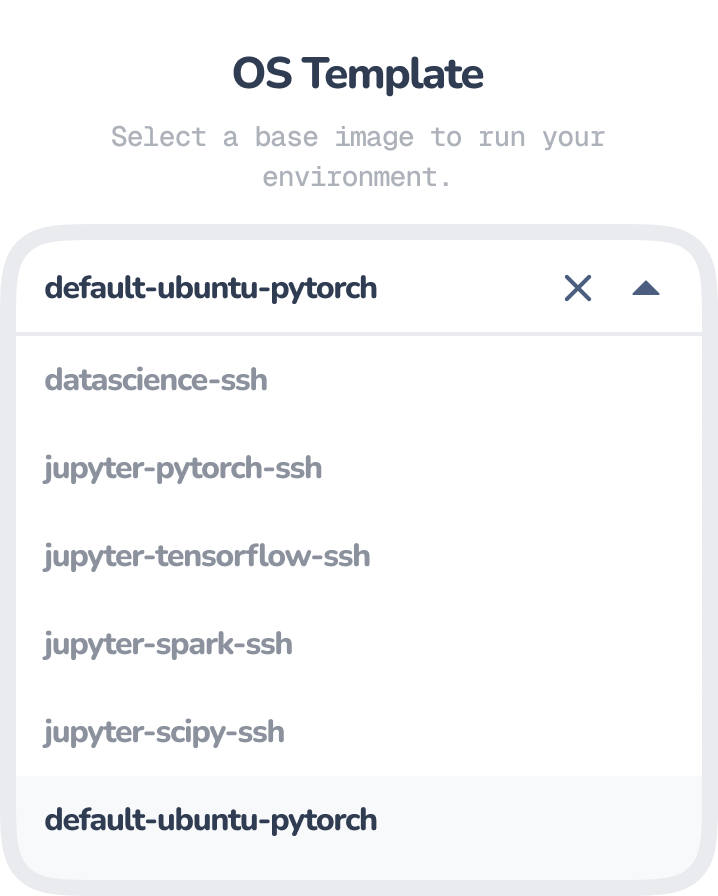Choose jupyter-pytorch-ssh from the list
The width and height of the screenshot is (718, 896).
click(x=183, y=468)
